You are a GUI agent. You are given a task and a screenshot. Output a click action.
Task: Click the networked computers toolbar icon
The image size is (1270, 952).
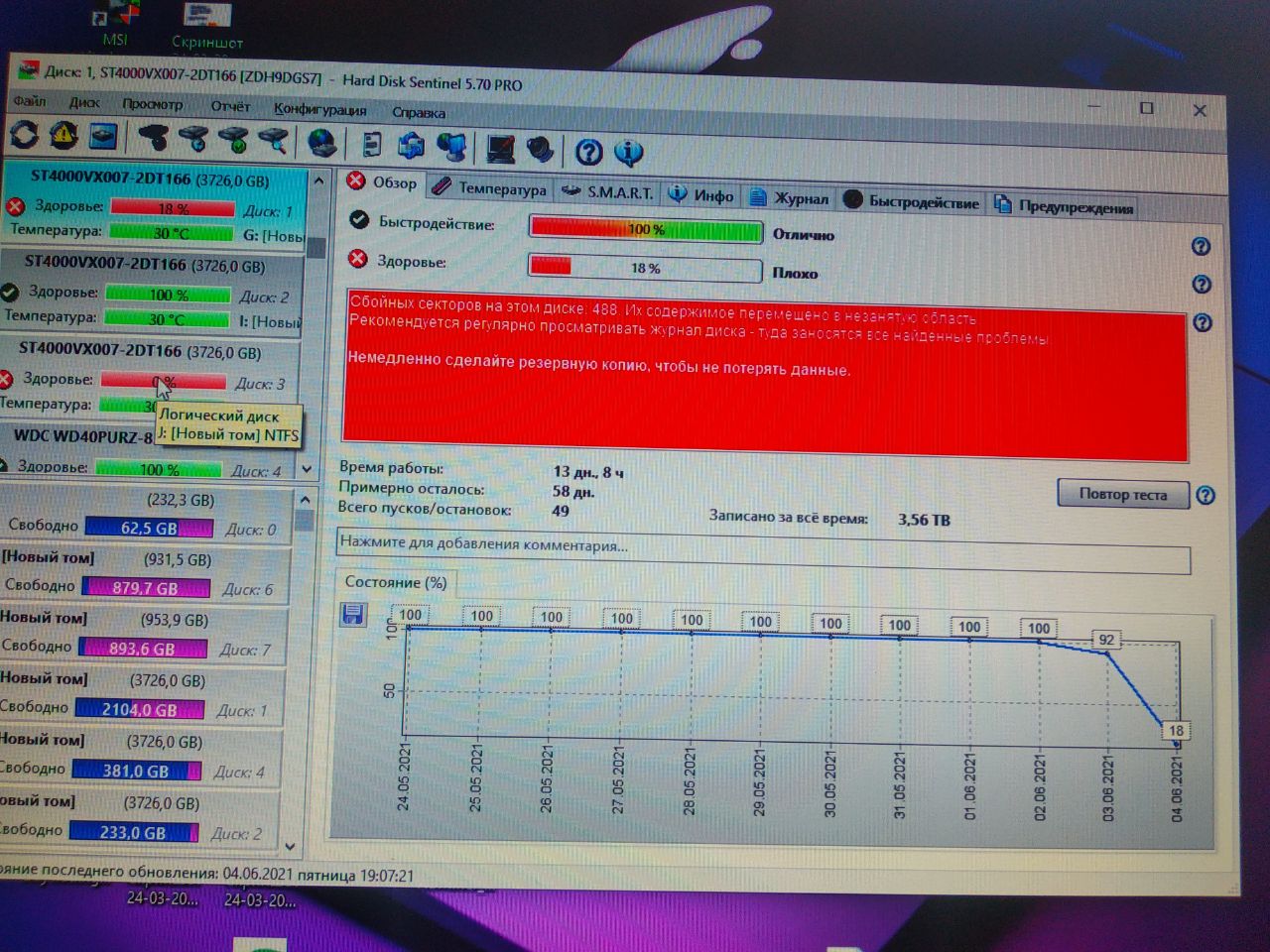click(452, 147)
